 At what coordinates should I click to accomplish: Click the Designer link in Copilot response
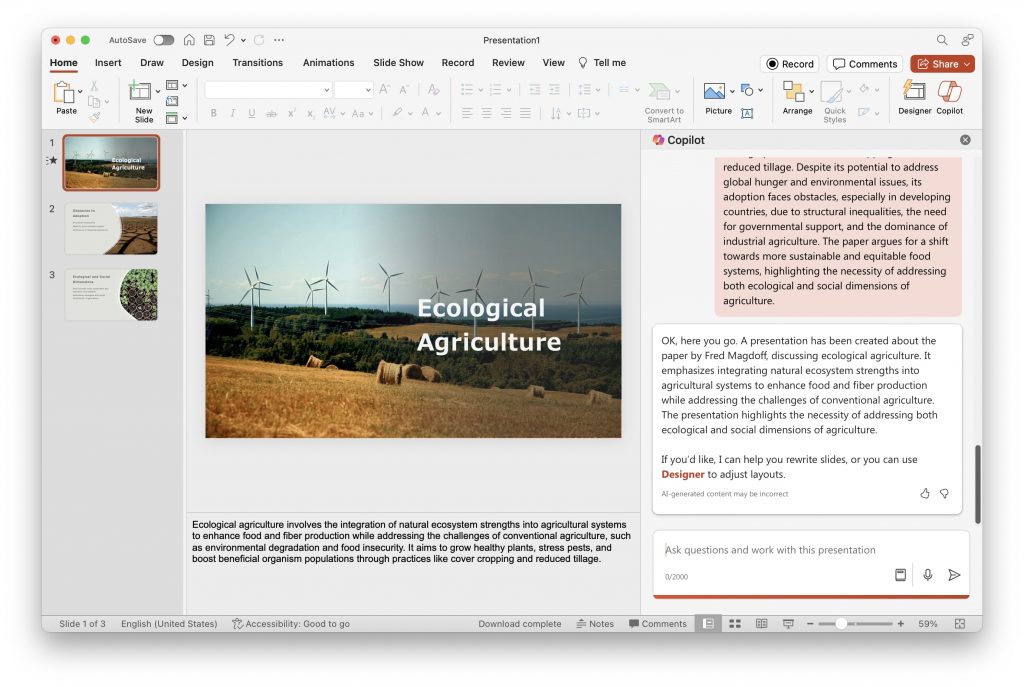click(x=682, y=474)
